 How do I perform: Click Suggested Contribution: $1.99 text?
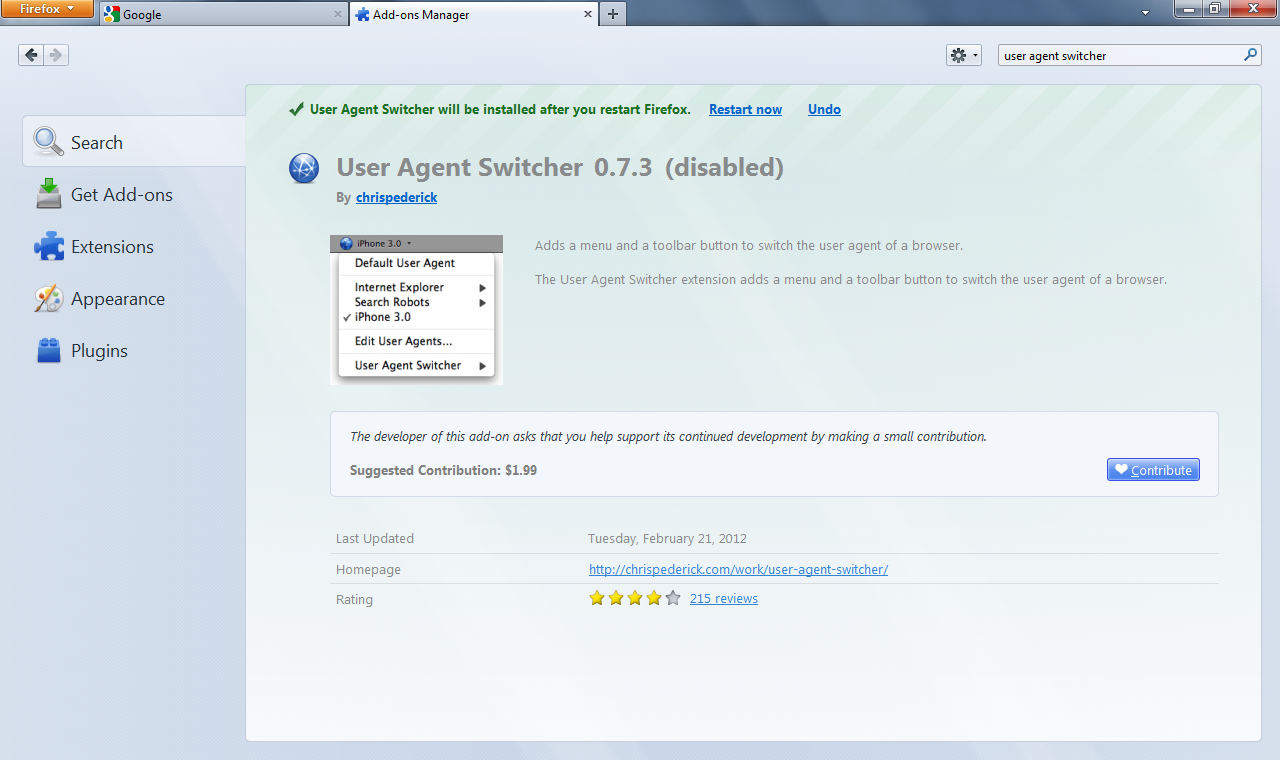[443, 470]
